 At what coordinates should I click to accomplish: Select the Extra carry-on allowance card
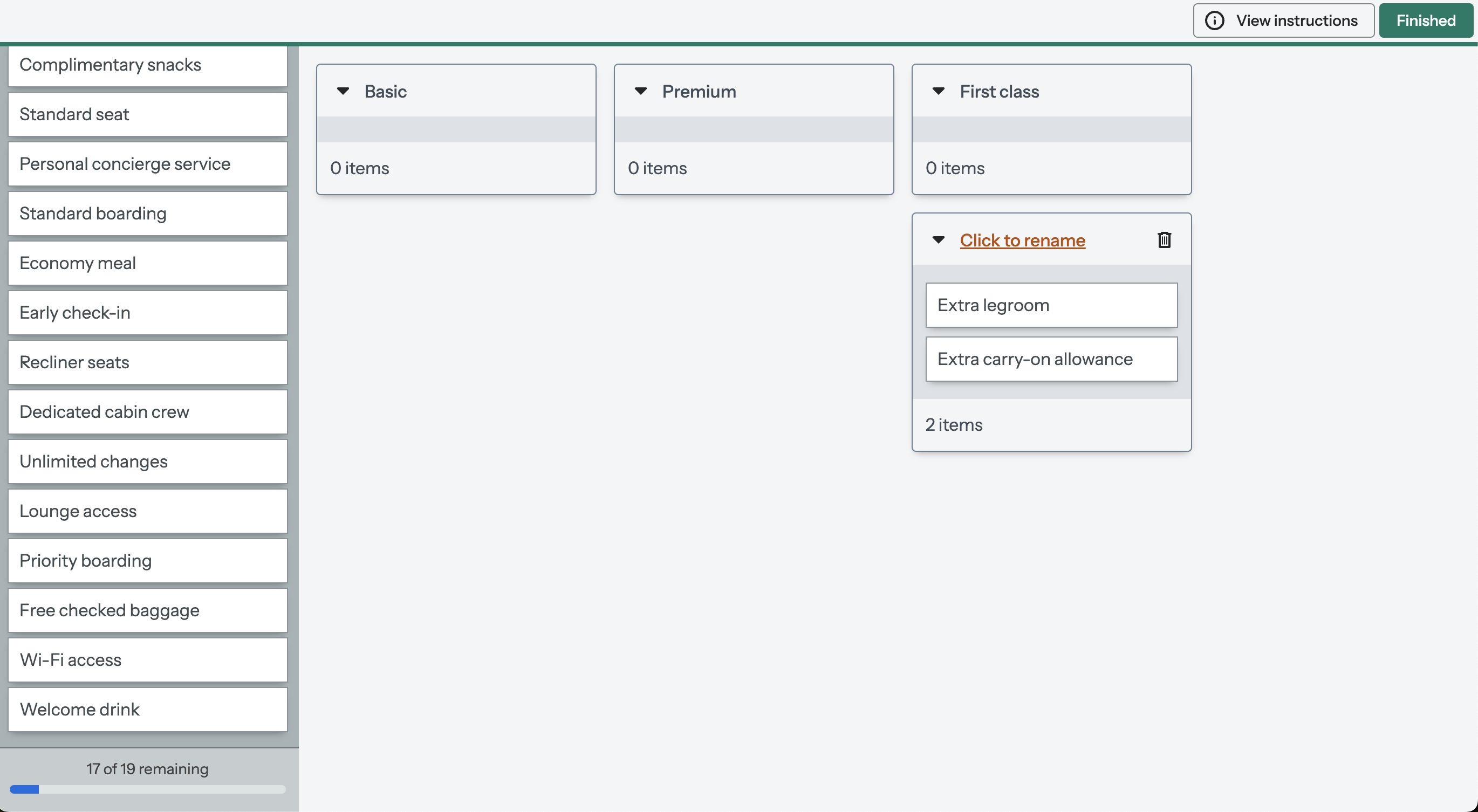pyautogui.click(x=1051, y=359)
